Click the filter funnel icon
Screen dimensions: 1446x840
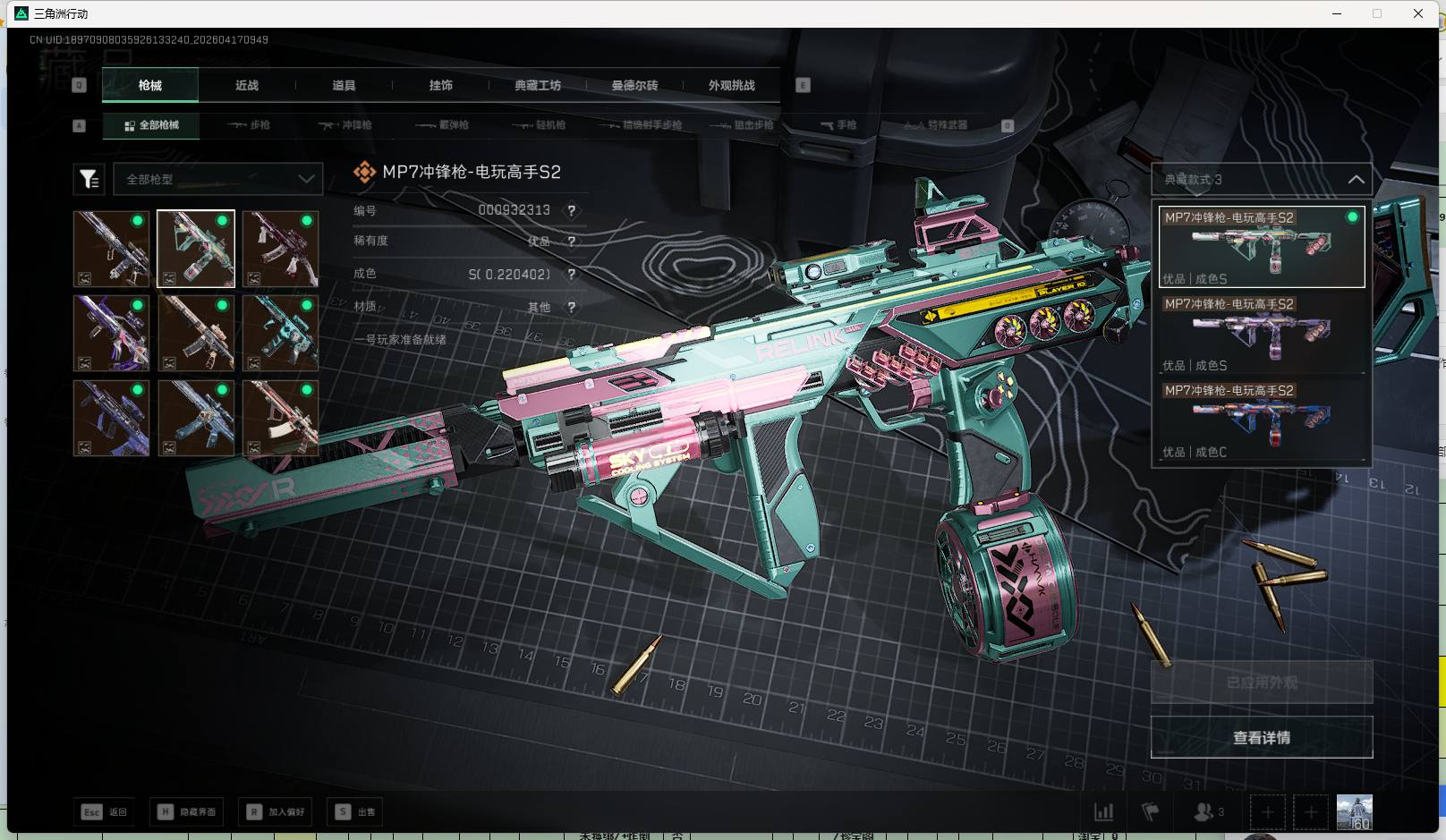(89, 180)
